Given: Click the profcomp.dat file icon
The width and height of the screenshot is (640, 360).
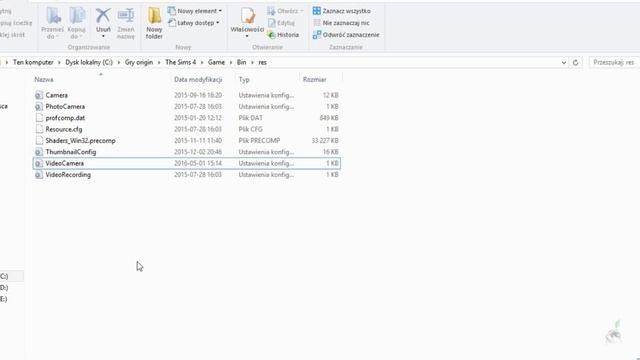Looking at the screenshot, I should click(39, 118).
